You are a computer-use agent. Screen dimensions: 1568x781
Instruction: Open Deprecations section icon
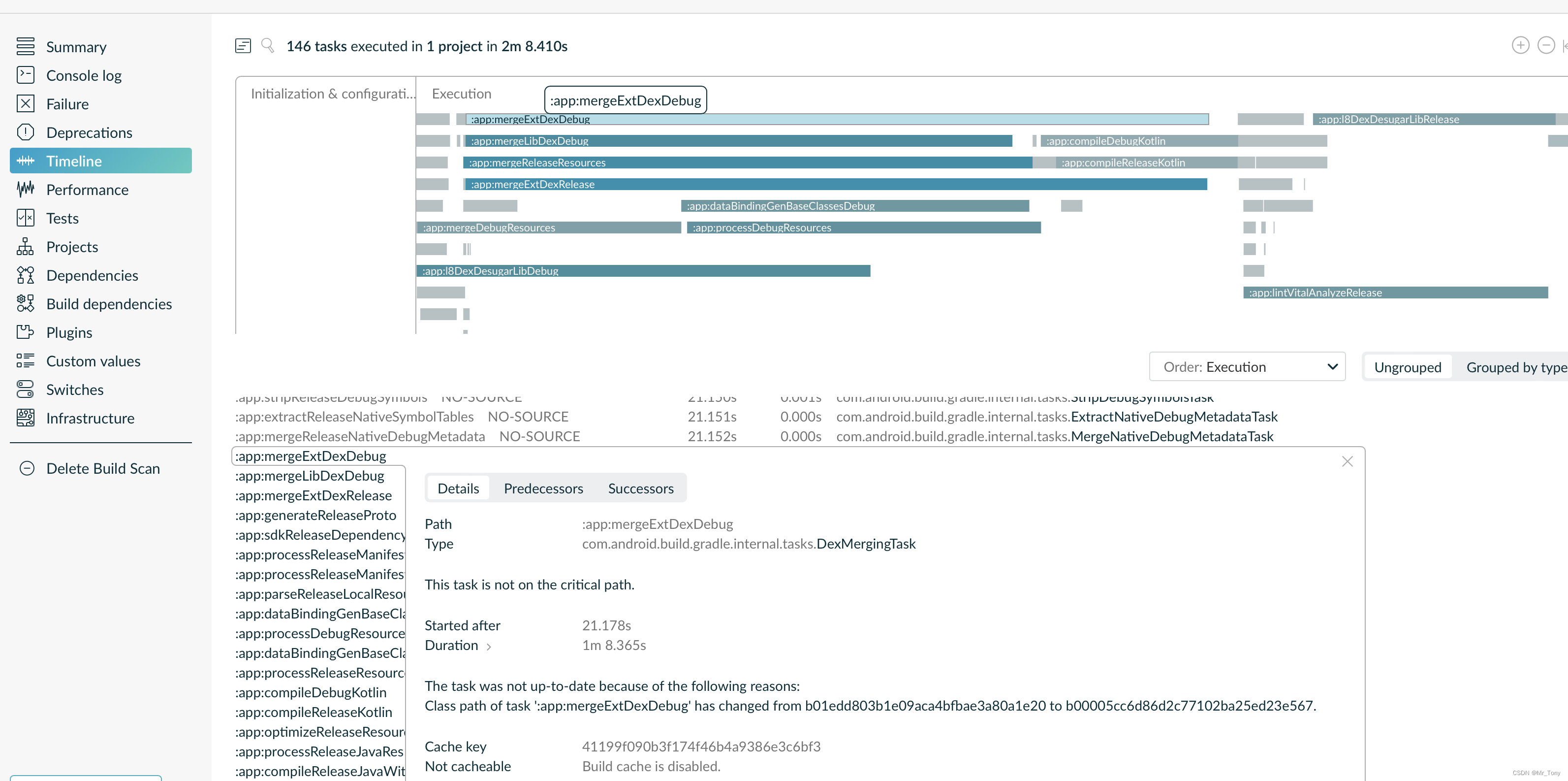[25, 132]
